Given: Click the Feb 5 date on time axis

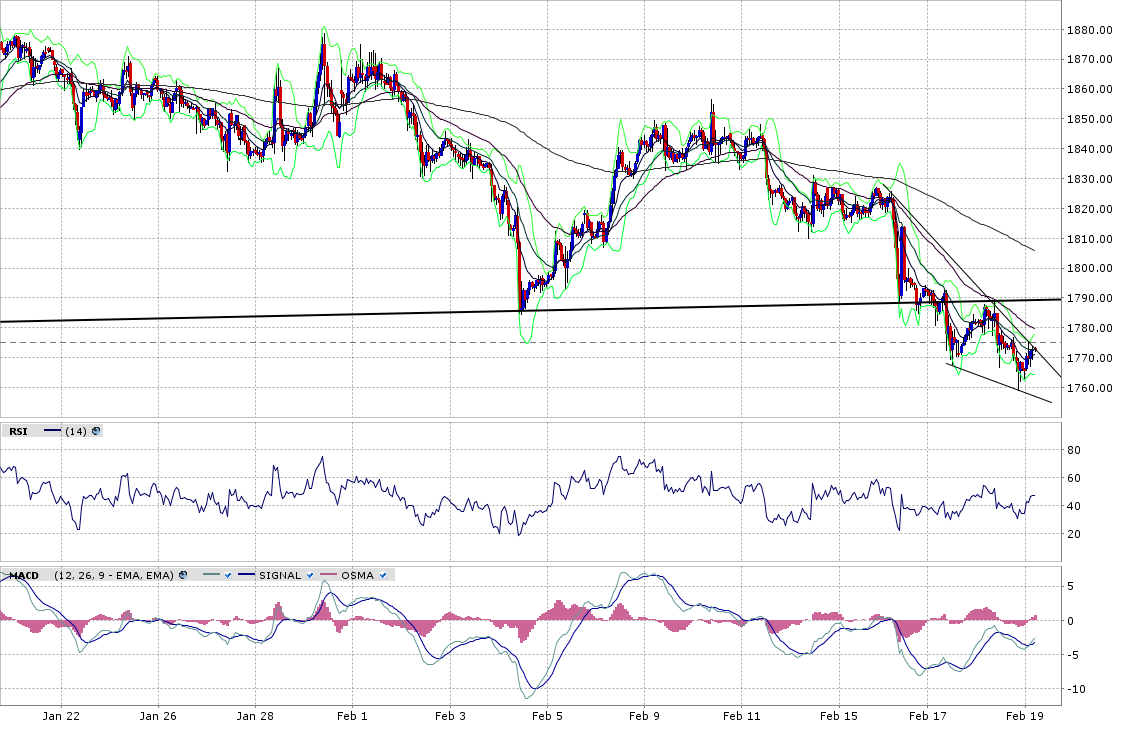Looking at the screenshot, I should (x=547, y=716).
